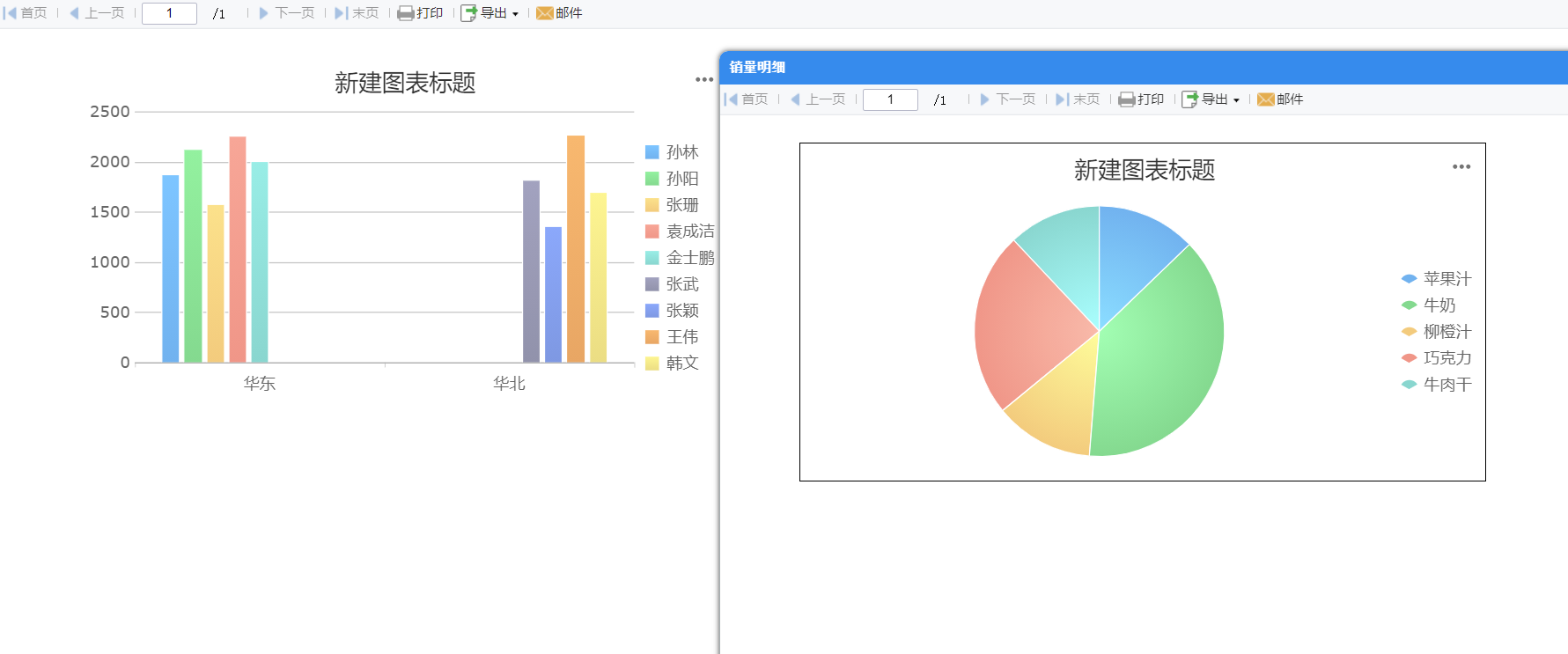Go to next page in 销量明细 window
This screenshot has height=654, width=1568.
(x=1008, y=99)
